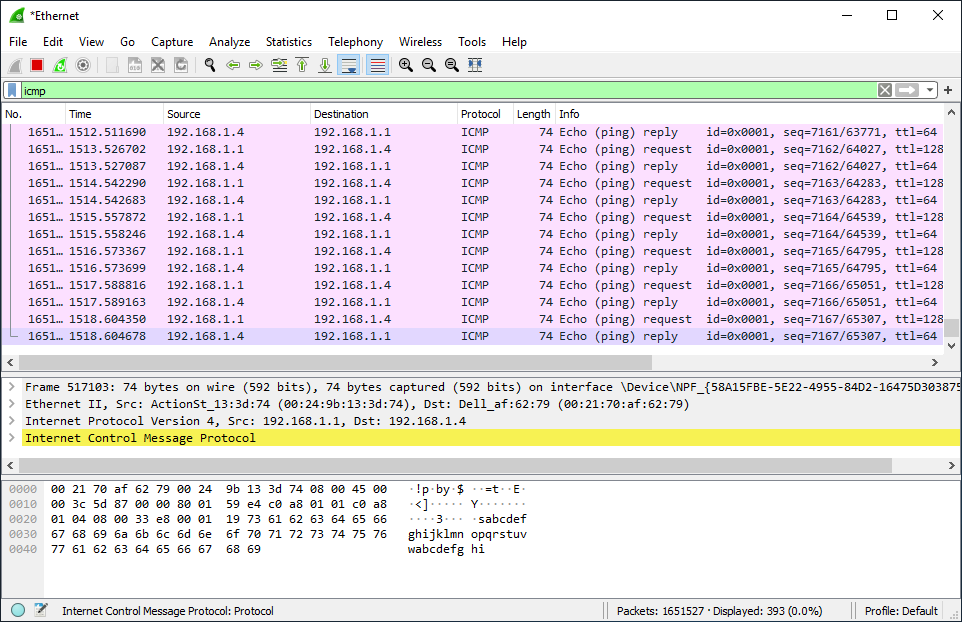This screenshot has width=962, height=622.
Task: Sort by the No. column header
Action: pos(34,114)
